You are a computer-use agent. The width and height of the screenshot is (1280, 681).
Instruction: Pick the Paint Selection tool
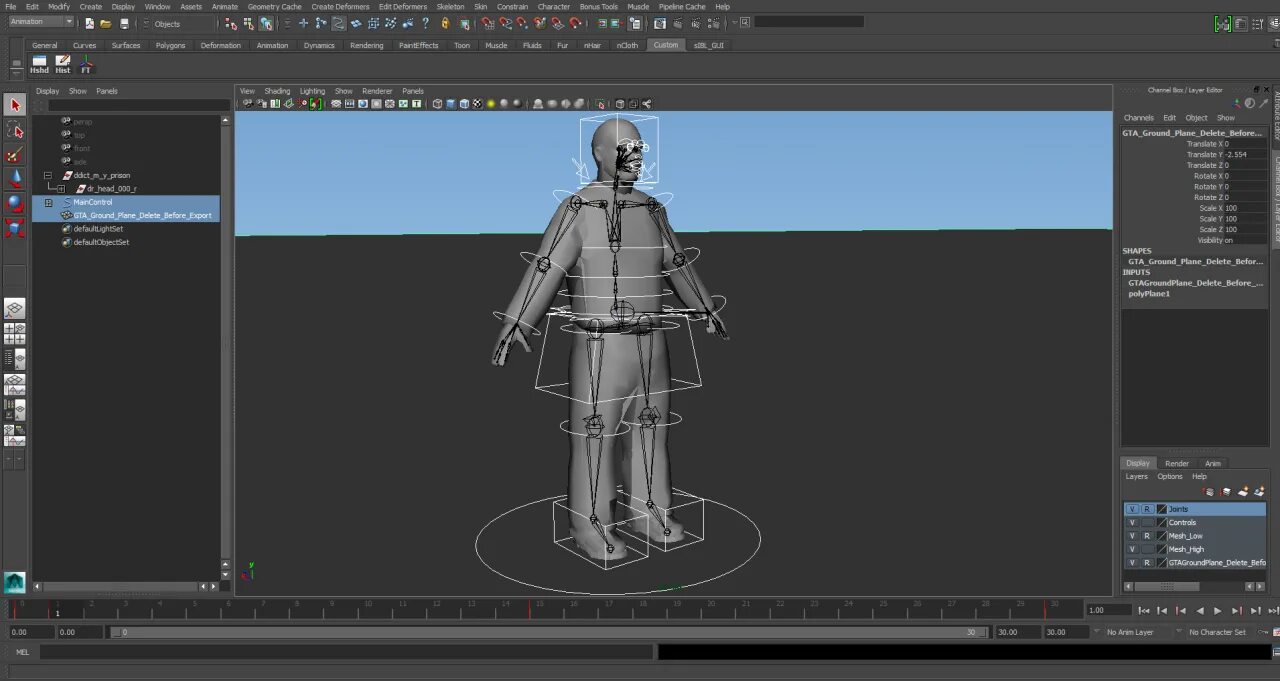[x=15, y=155]
